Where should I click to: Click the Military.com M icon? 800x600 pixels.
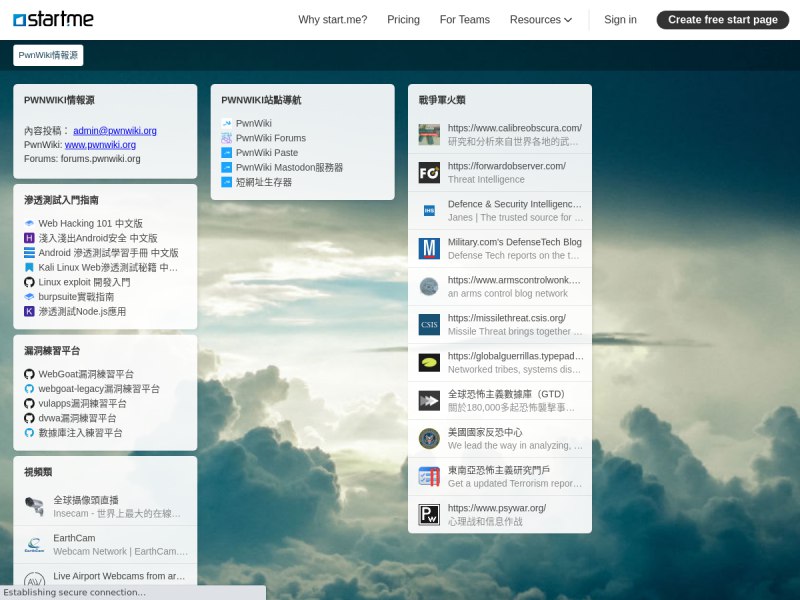pyautogui.click(x=429, y=248)
